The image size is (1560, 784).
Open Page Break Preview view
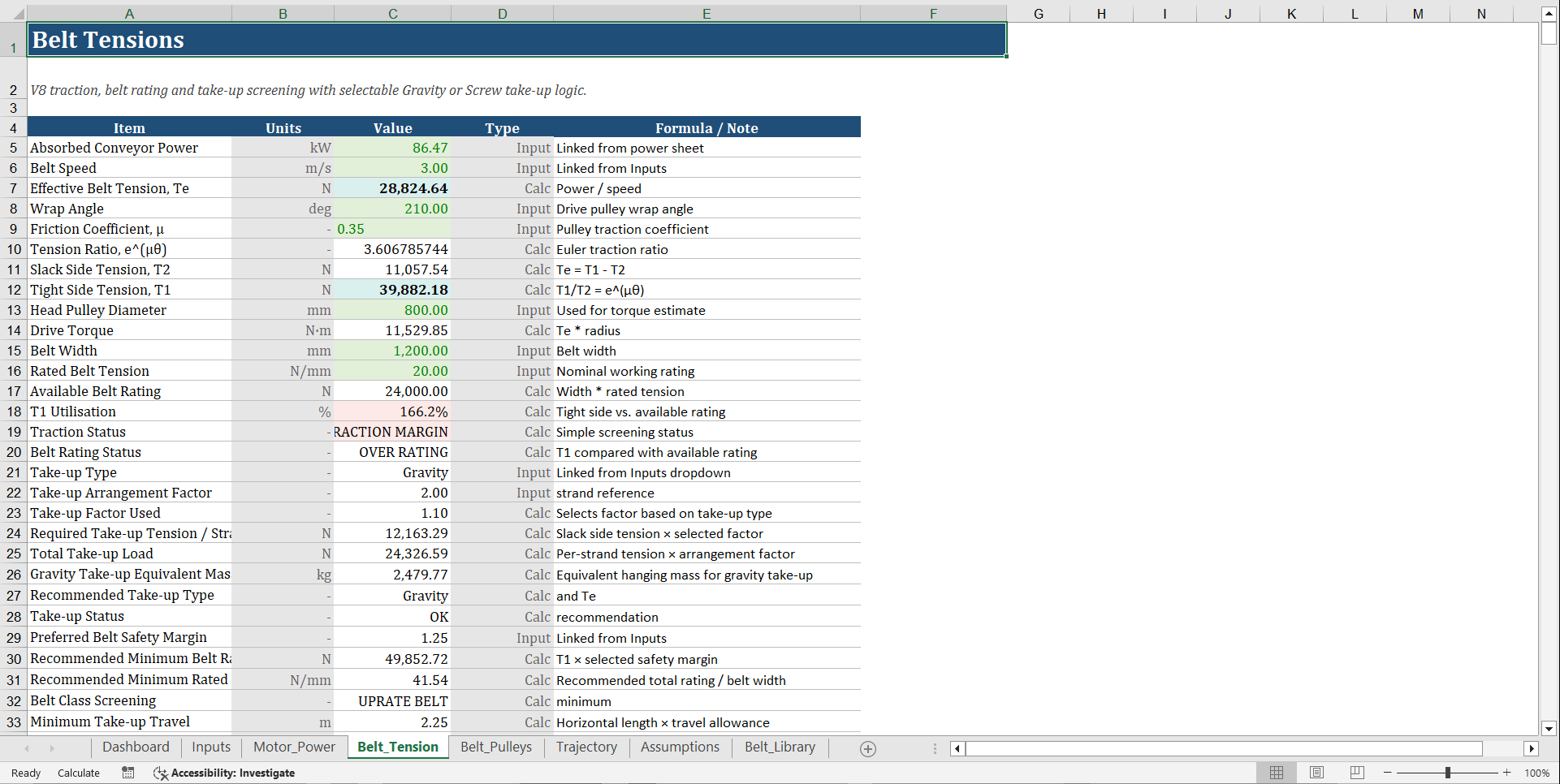[x=1357, y=773]
